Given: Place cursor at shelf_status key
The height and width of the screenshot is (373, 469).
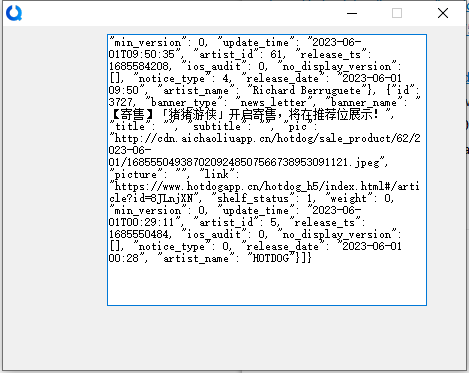Looking at the screenshot, I should (x=253, y=199).
